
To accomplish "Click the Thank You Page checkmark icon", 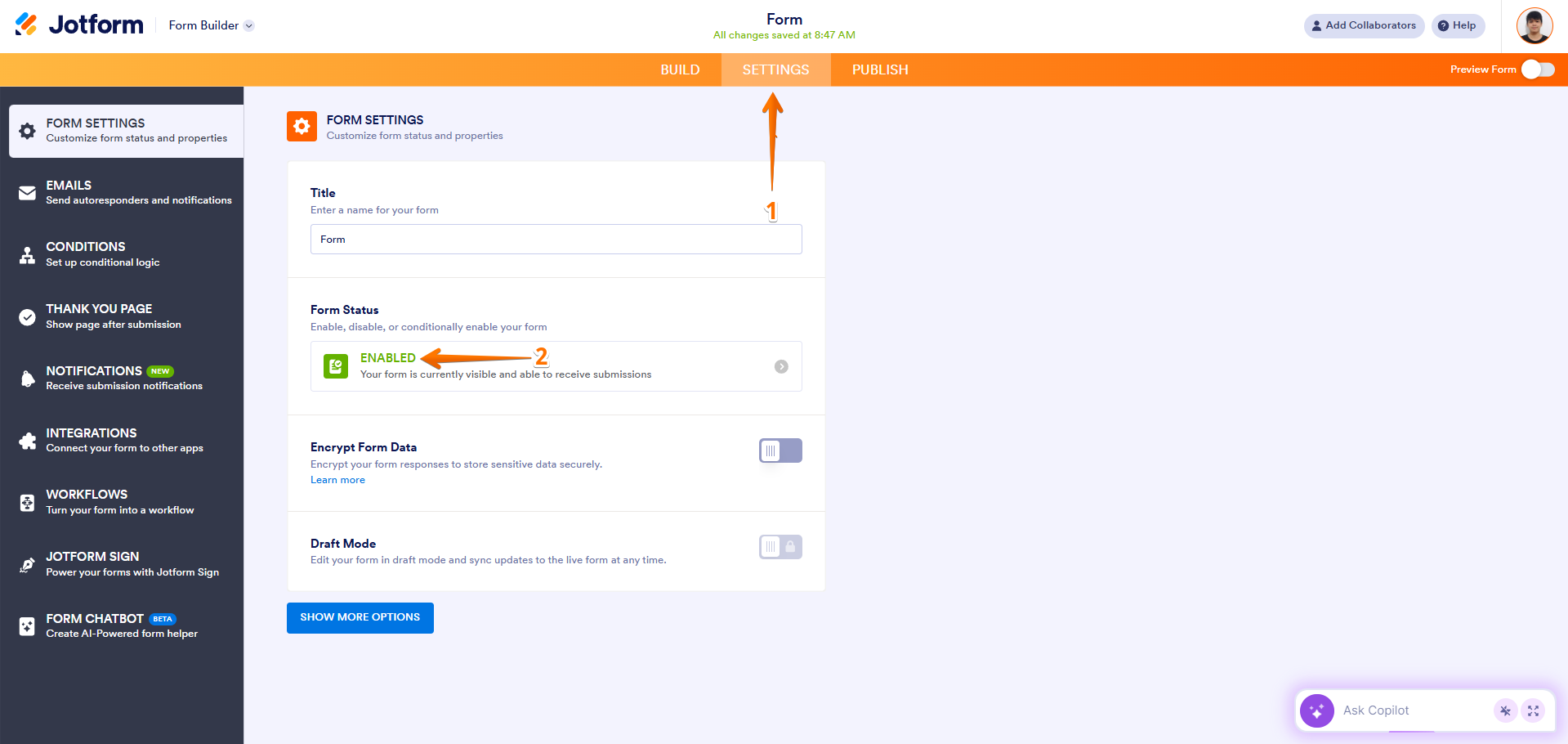I will 27,317.
